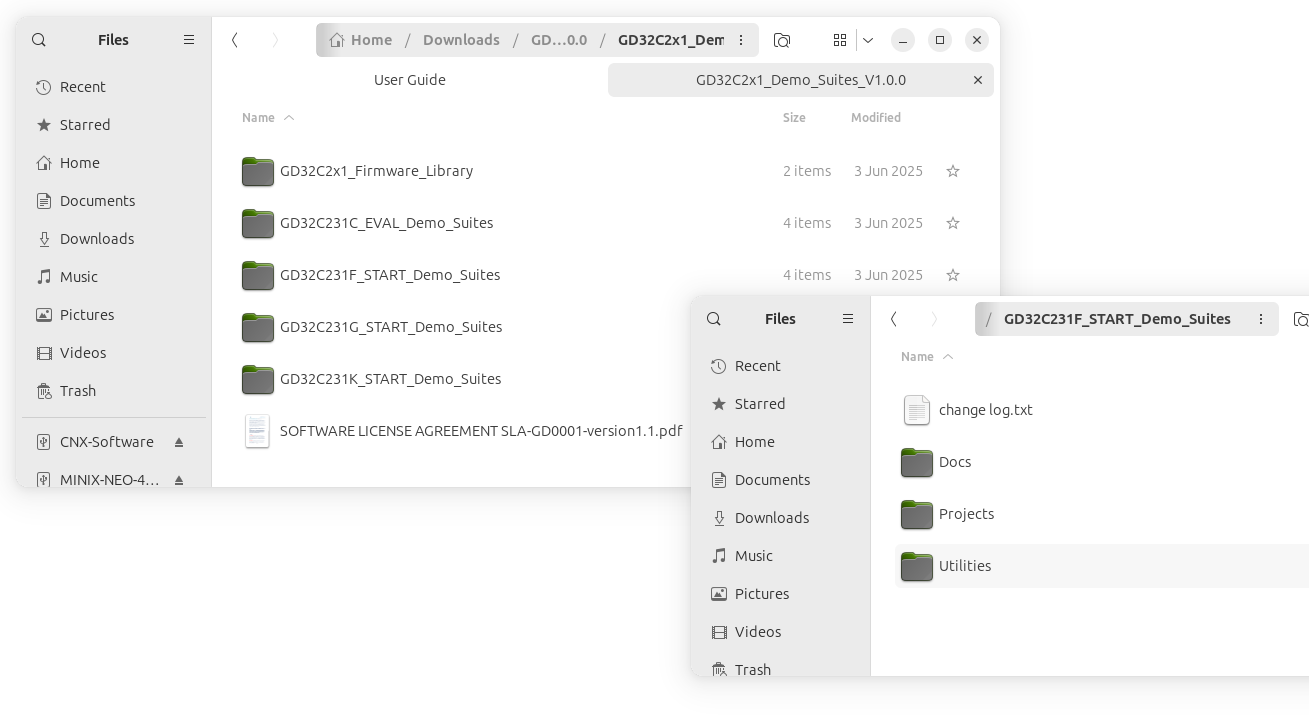
Task: Open Trash in the back window sidebar
Action: [x=113, y=391]
